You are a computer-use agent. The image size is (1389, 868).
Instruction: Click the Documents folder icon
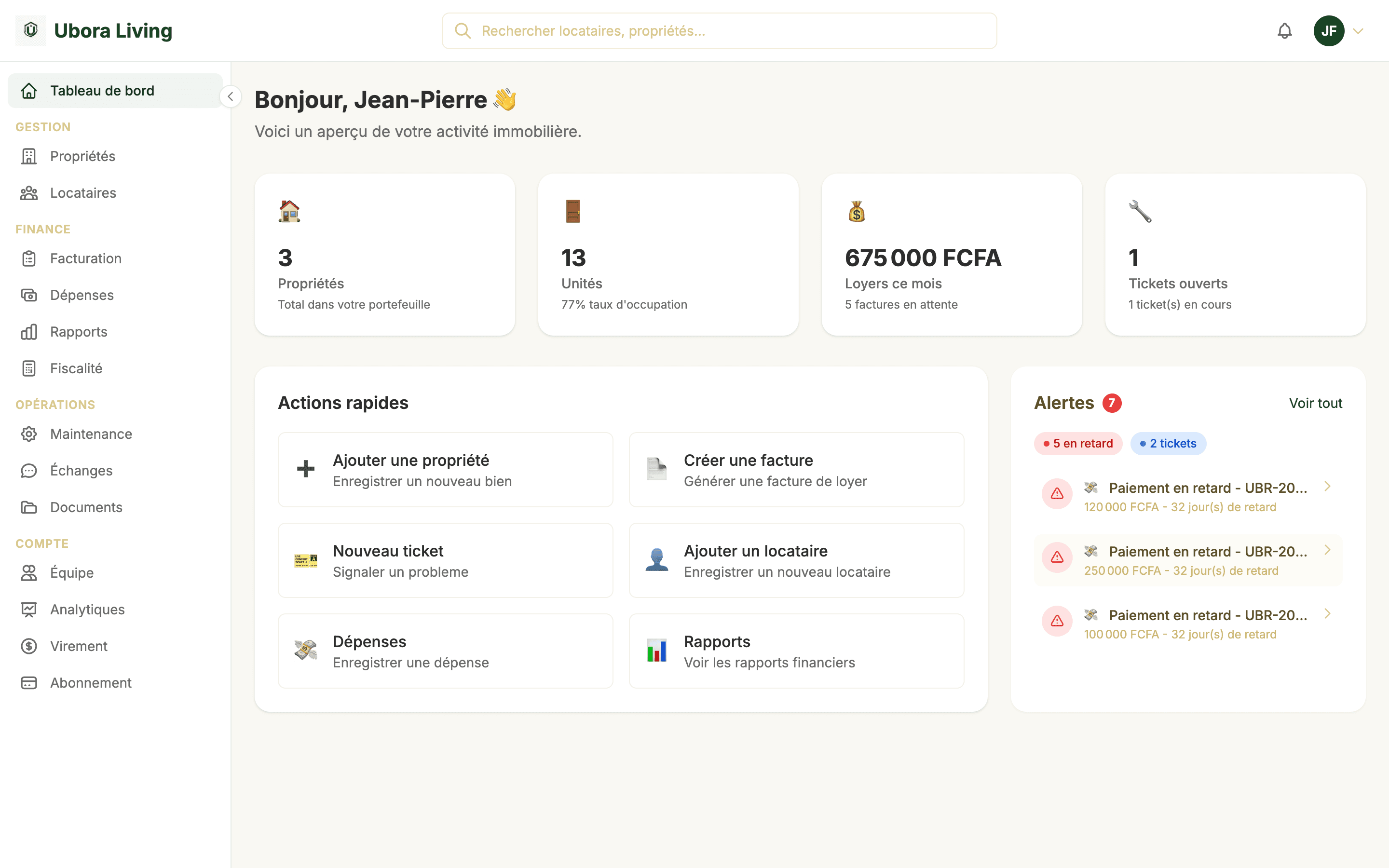pyautogui.click(x=29, y=507)
